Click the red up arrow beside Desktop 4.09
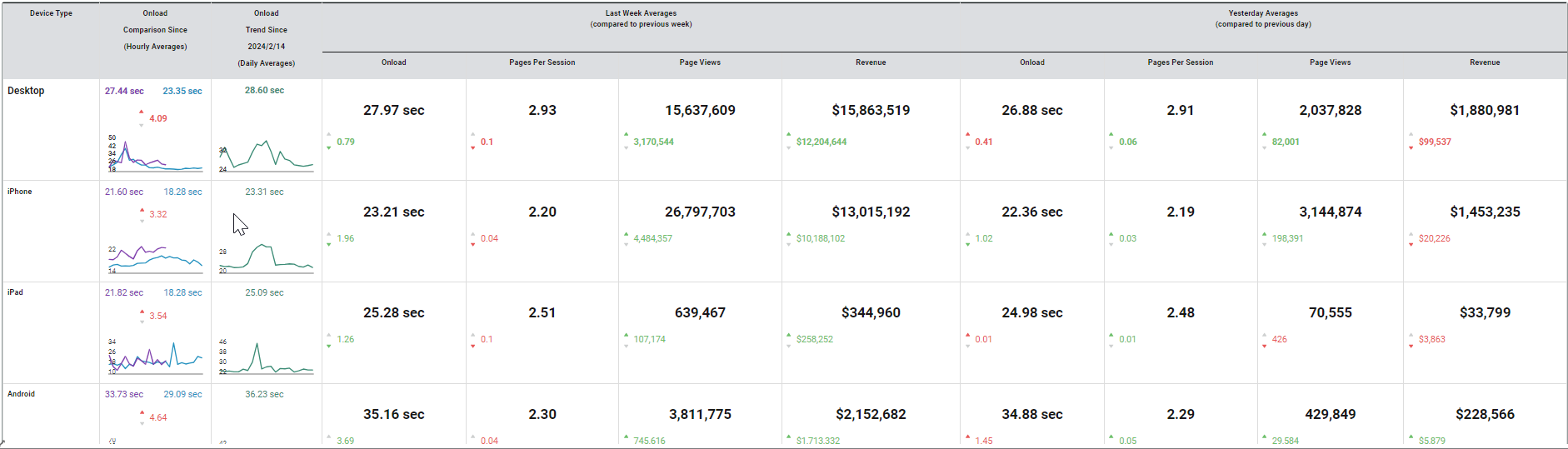Viewport: 1568px width, 449px height. 142,112
